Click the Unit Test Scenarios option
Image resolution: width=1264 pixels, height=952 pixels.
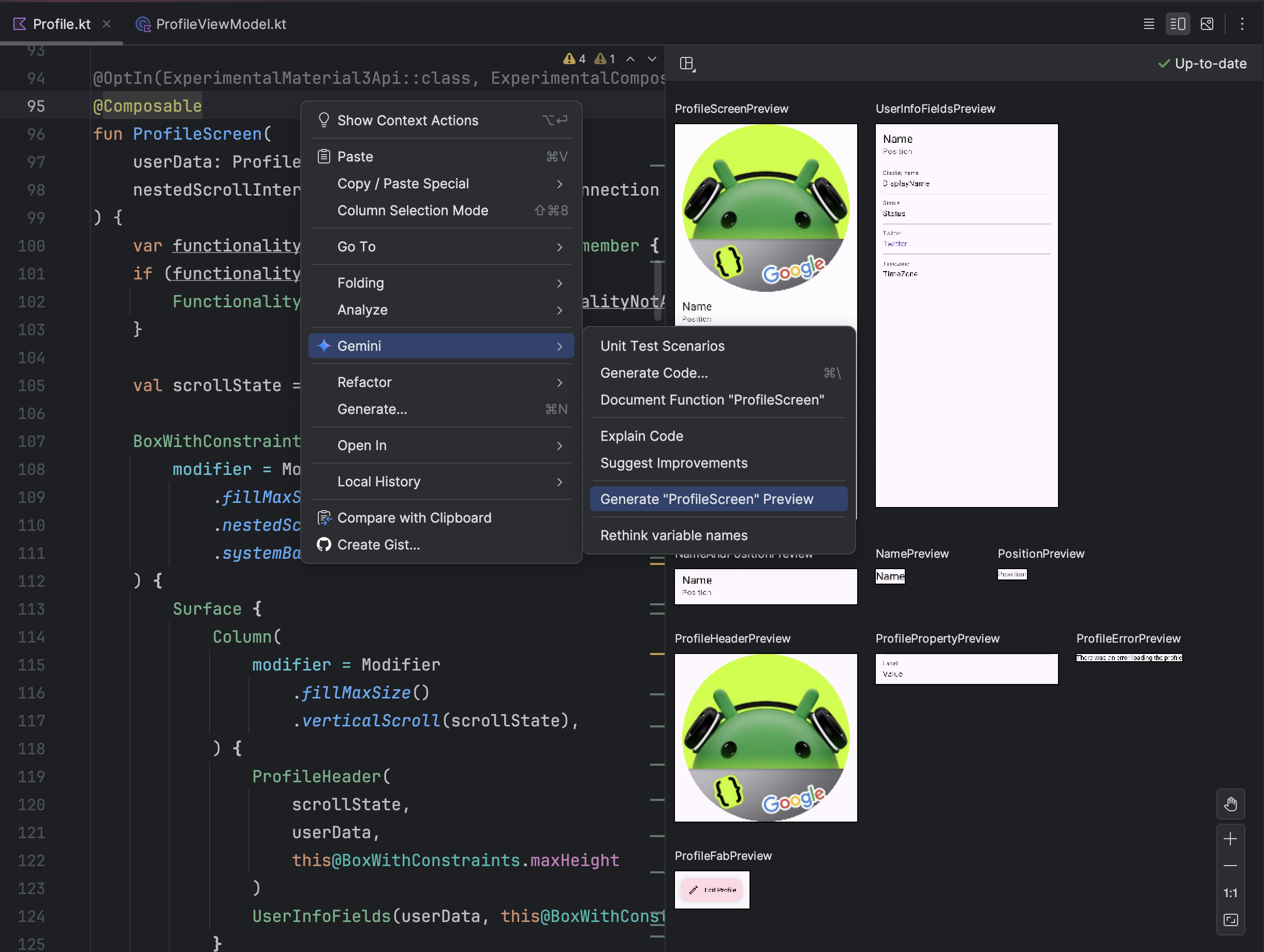tap(663, 345)
